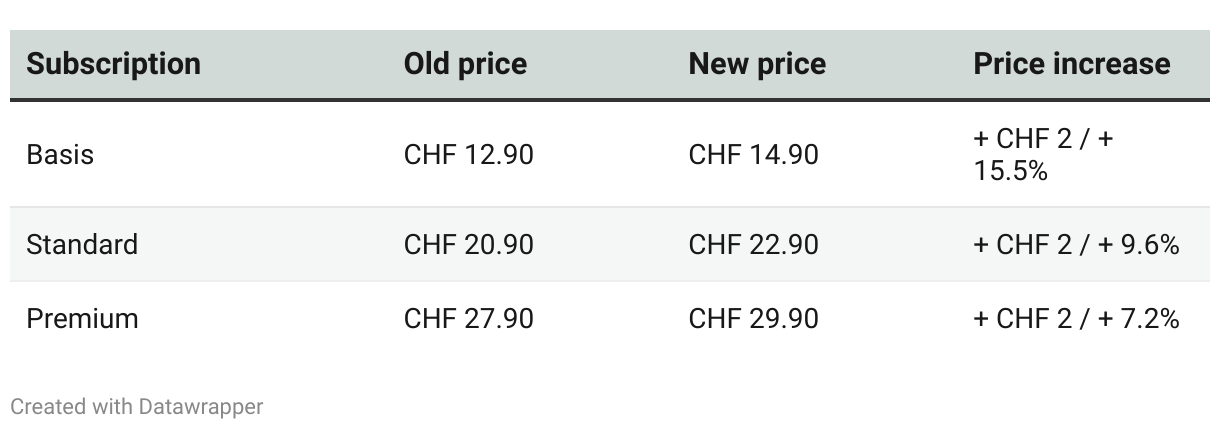Click the 9.6% price increase cell
Image resolution: width=1220 pixels, height=430 pixels.
coord(1076,244)
